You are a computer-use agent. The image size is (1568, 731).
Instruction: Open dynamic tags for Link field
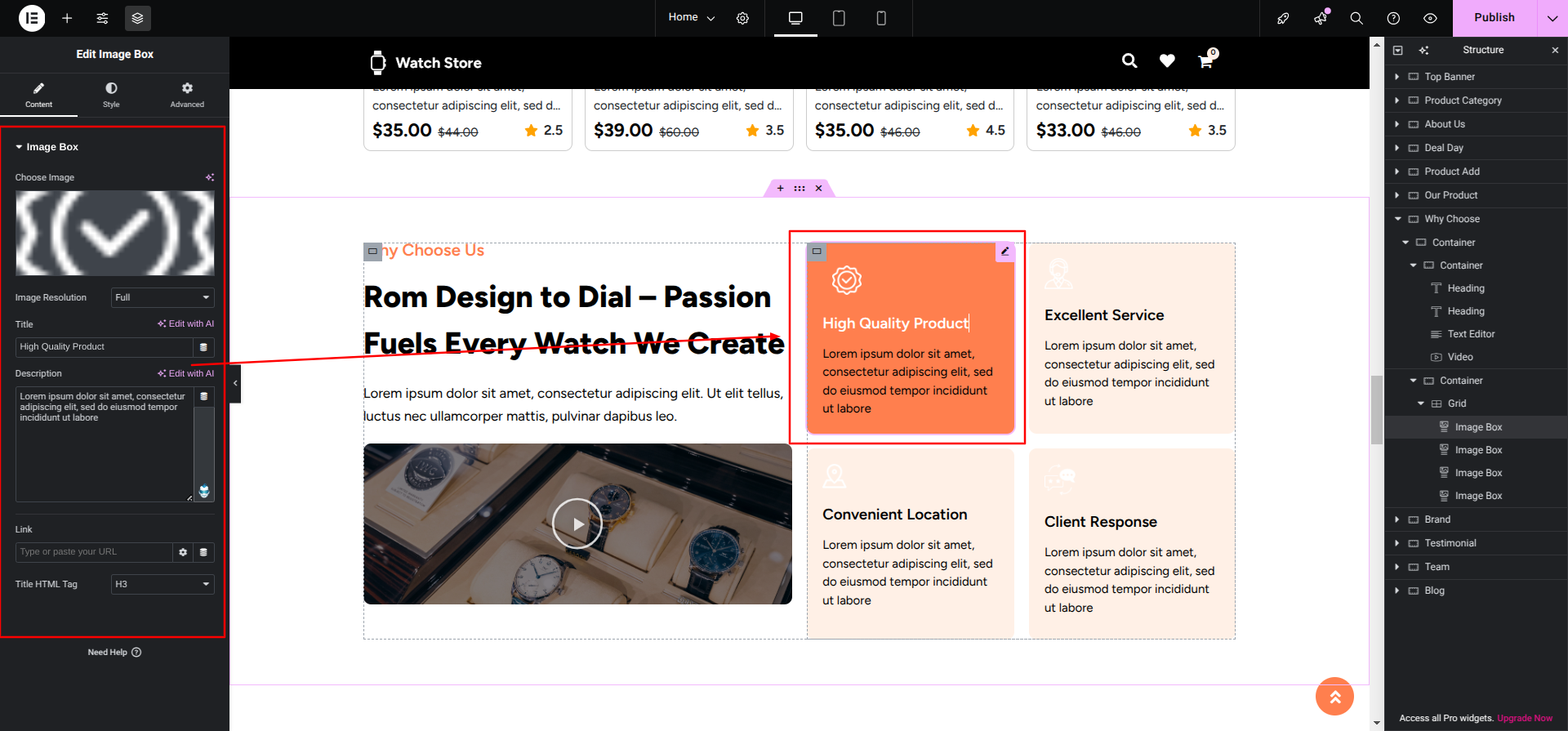coord(204,552)
